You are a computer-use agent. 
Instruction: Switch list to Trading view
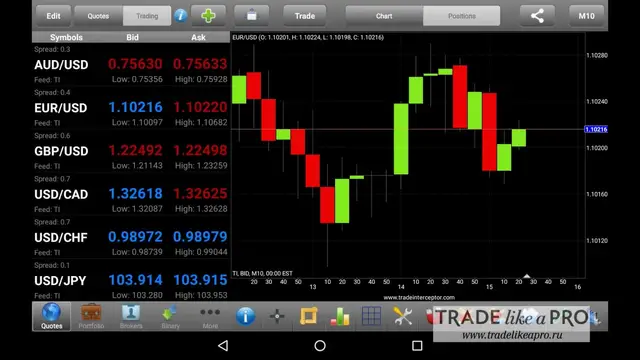tap(147, 16)
